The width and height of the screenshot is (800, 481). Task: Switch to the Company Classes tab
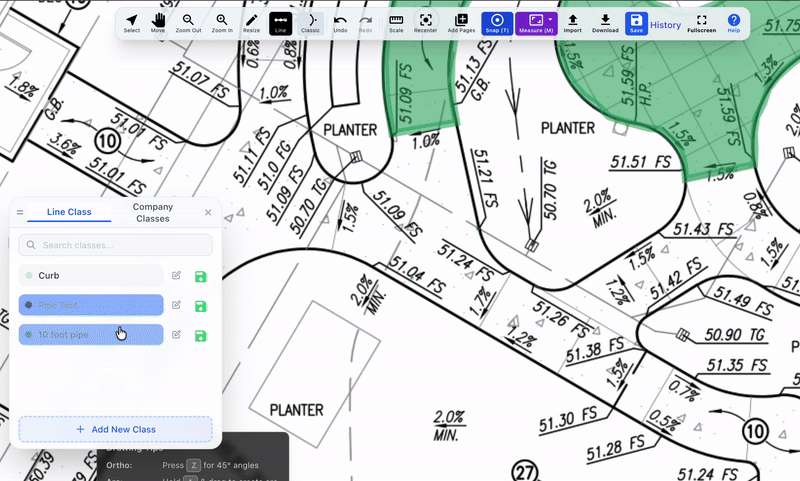[x=153, y=212]
